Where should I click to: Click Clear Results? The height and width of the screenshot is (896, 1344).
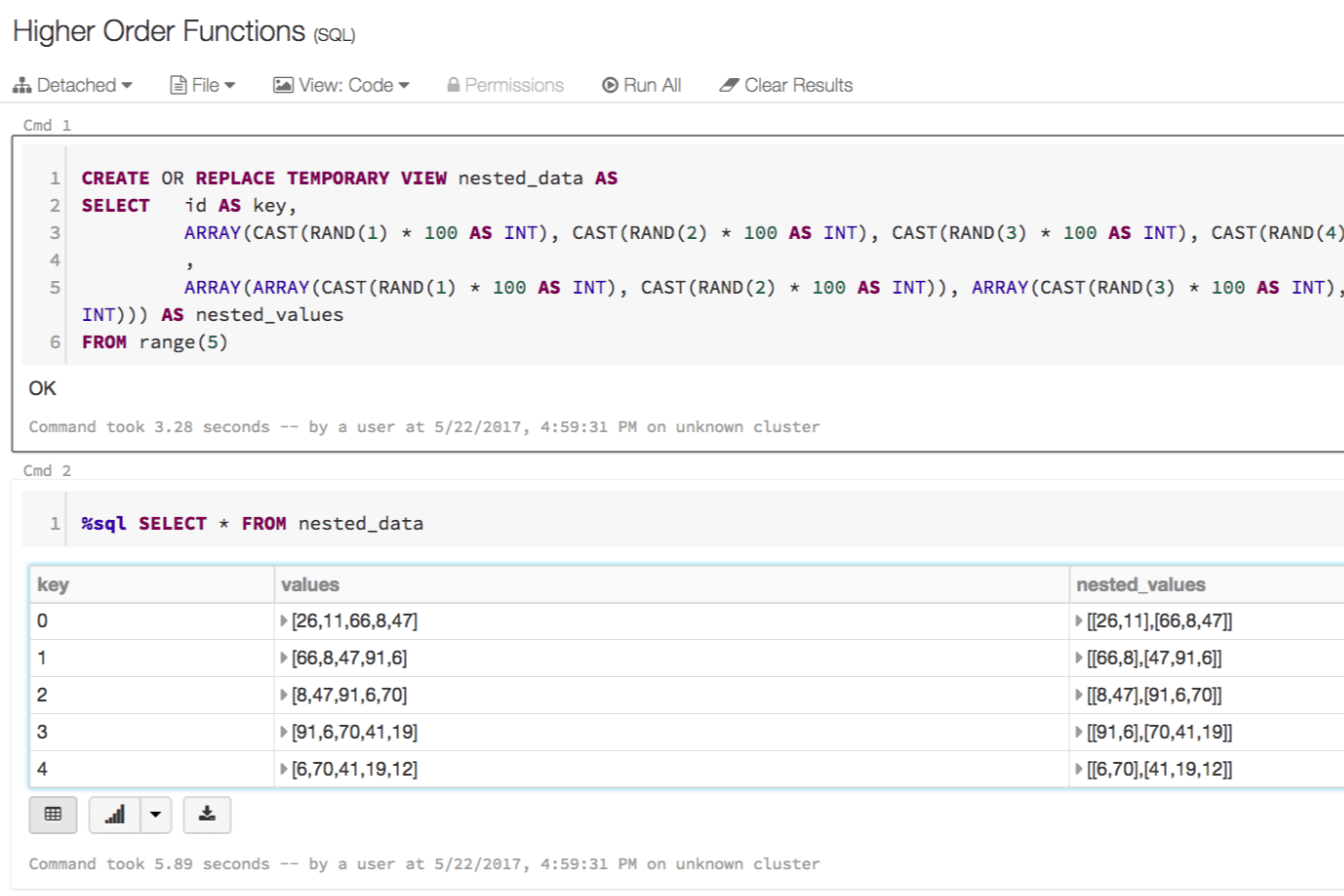pyautogui.click(x=786, y=85)
